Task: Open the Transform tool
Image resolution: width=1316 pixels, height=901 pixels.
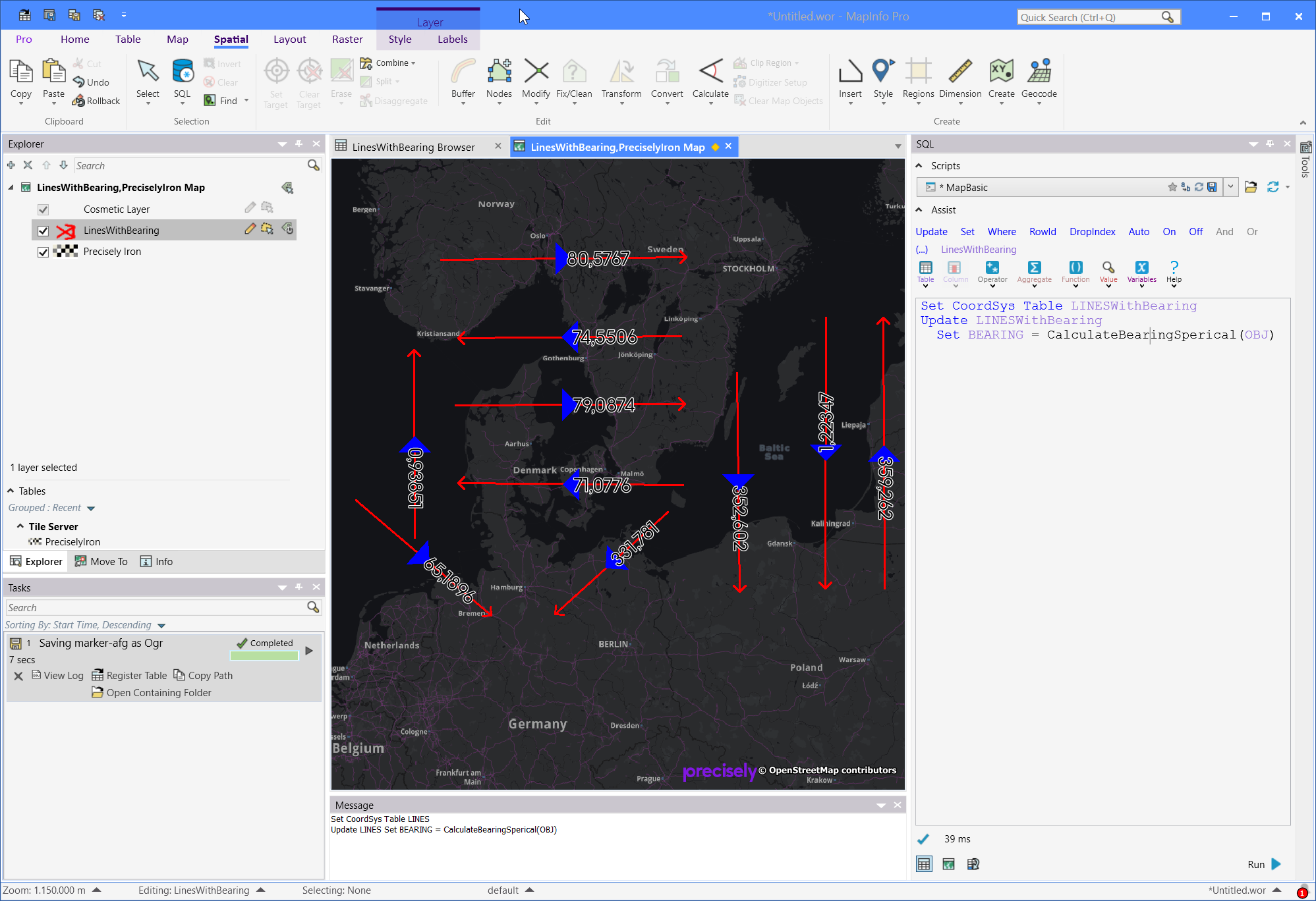Action: click(621, 80)
